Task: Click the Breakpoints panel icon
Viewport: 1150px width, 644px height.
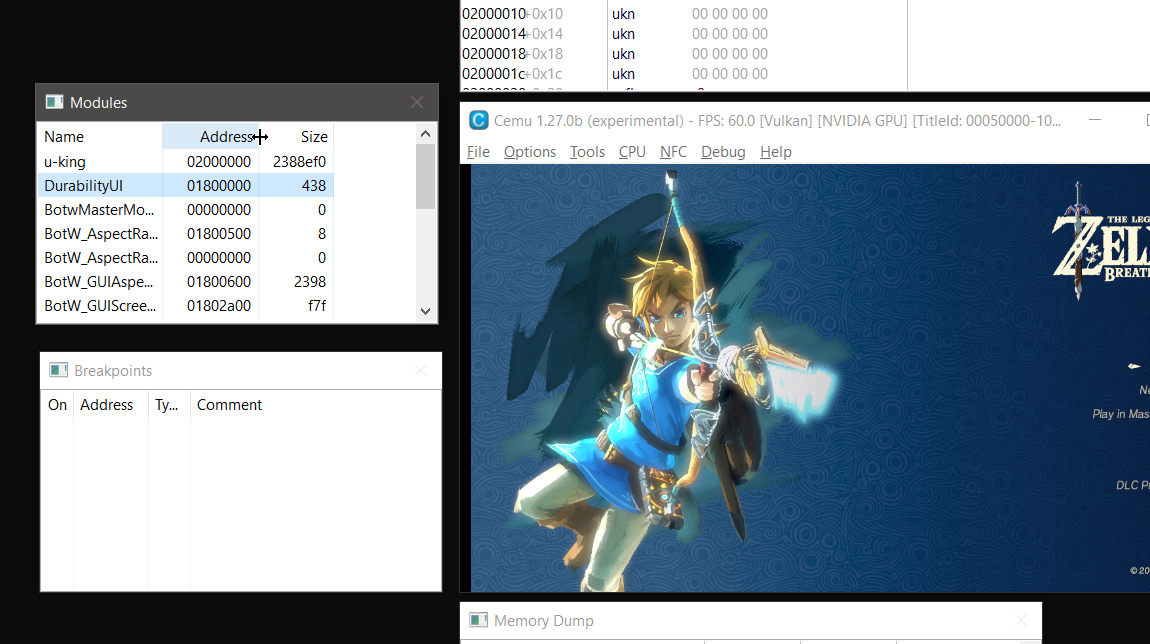Action: [58, 370]
